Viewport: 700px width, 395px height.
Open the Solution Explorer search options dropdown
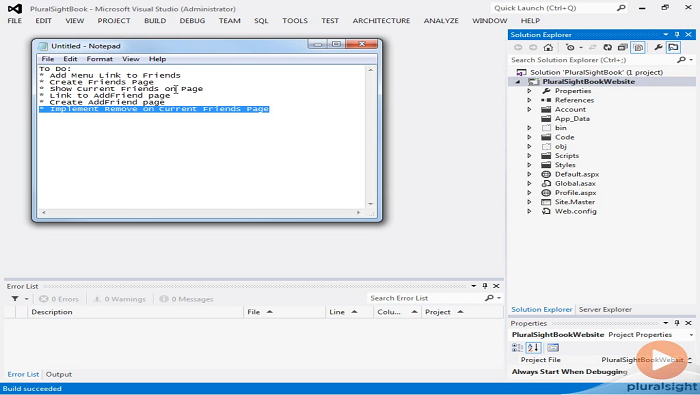pos(691,60)
